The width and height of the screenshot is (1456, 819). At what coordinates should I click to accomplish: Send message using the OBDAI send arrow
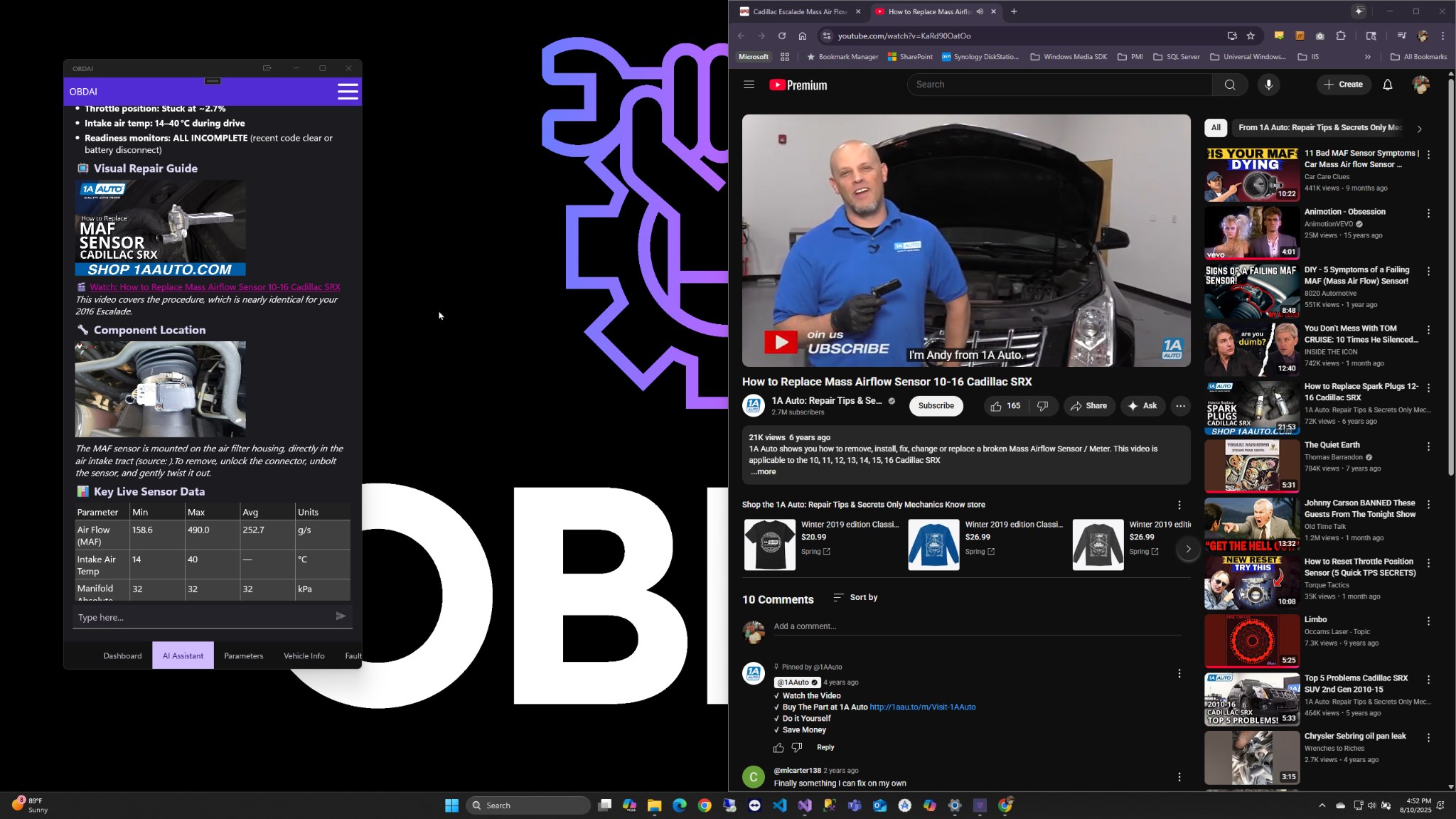341,616
